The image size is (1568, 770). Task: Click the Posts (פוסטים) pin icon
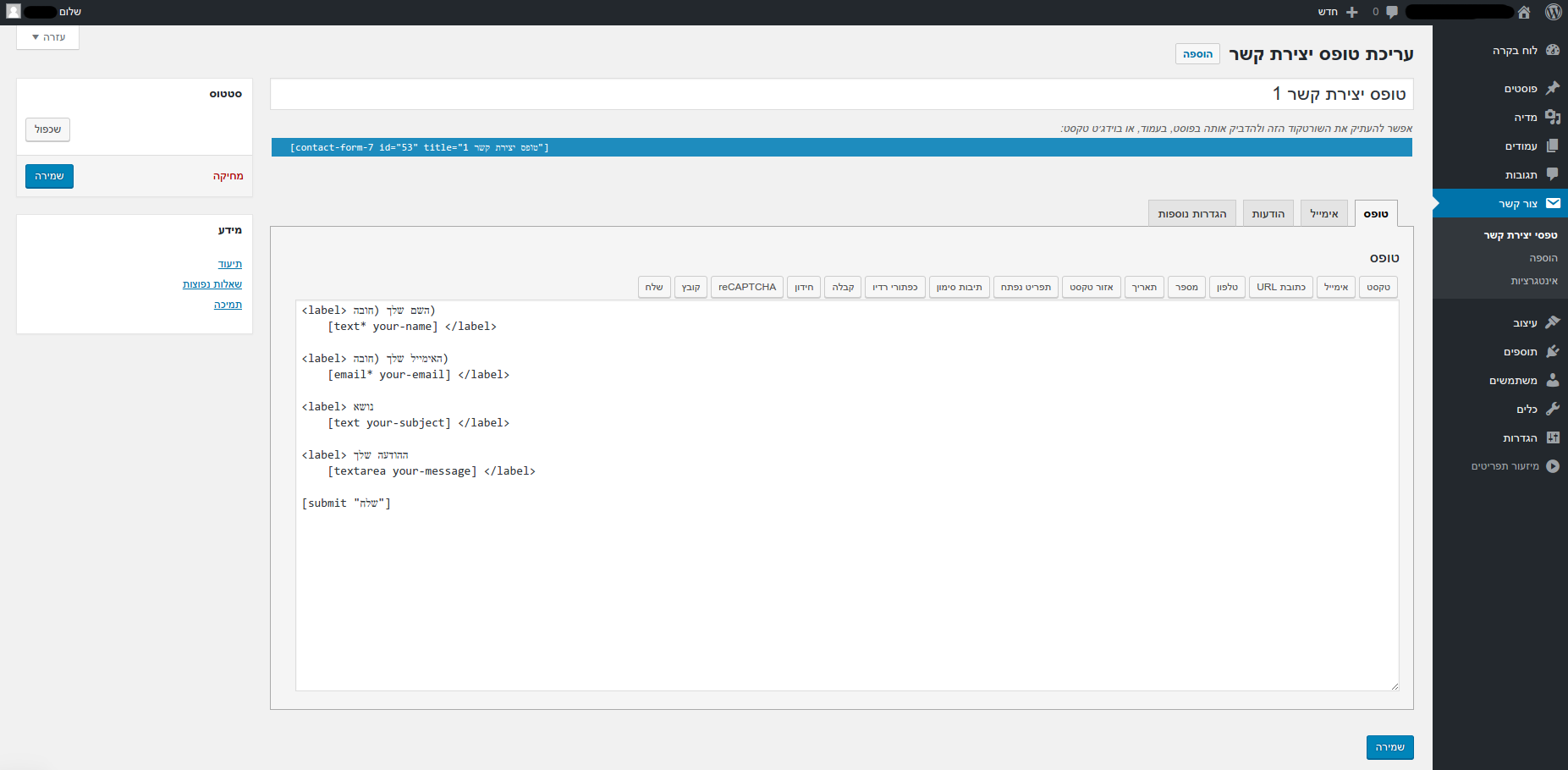point(1552,88)
